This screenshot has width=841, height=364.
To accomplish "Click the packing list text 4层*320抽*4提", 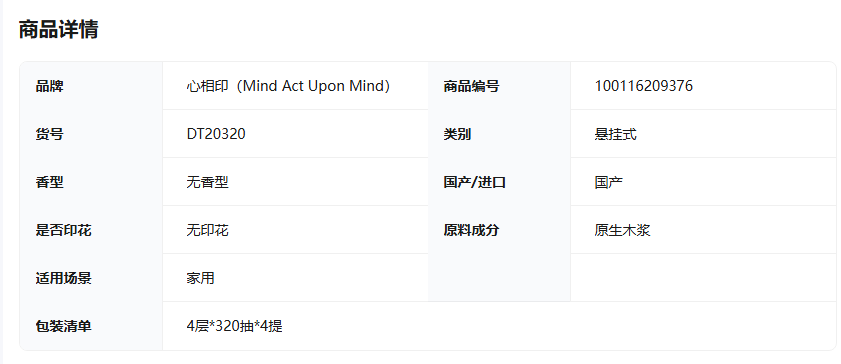I will pyautogui.click(x=234, y=326).
